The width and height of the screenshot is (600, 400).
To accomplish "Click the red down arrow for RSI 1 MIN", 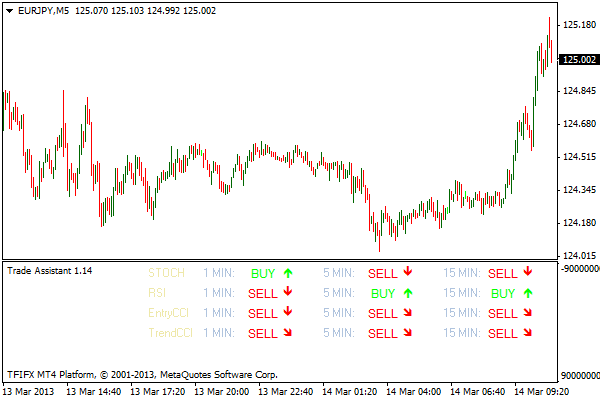I will click(288, 293).
